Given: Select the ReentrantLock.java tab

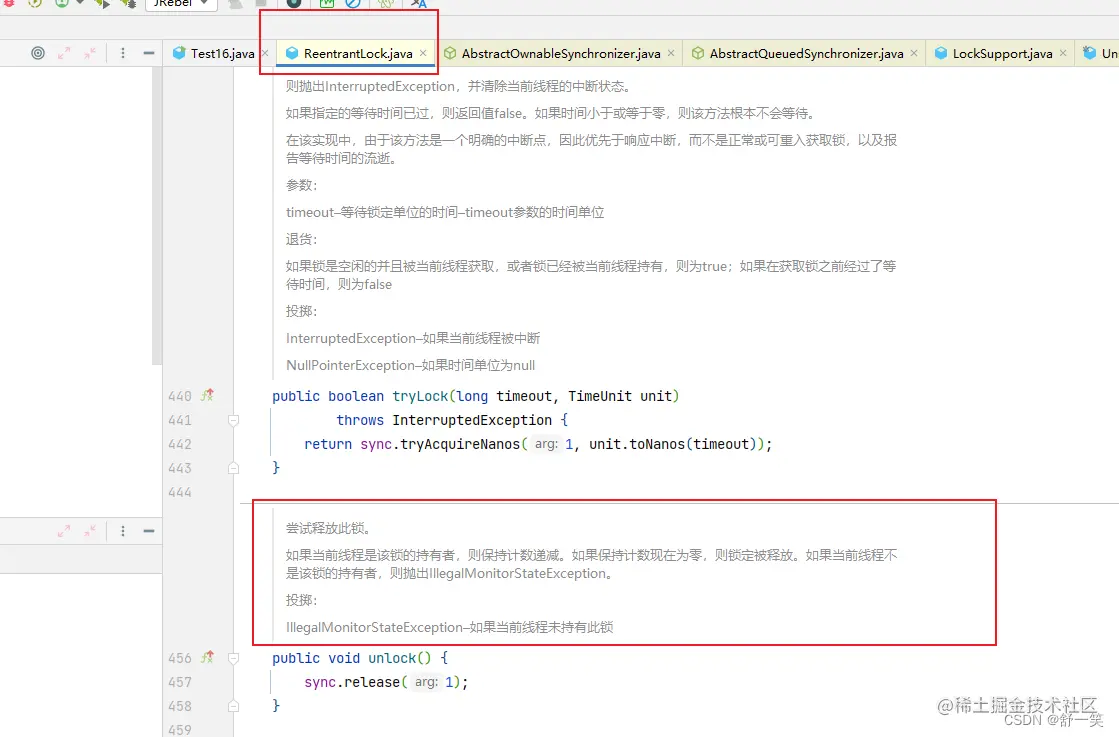Looking at the screenshot, I should [358, 54].
